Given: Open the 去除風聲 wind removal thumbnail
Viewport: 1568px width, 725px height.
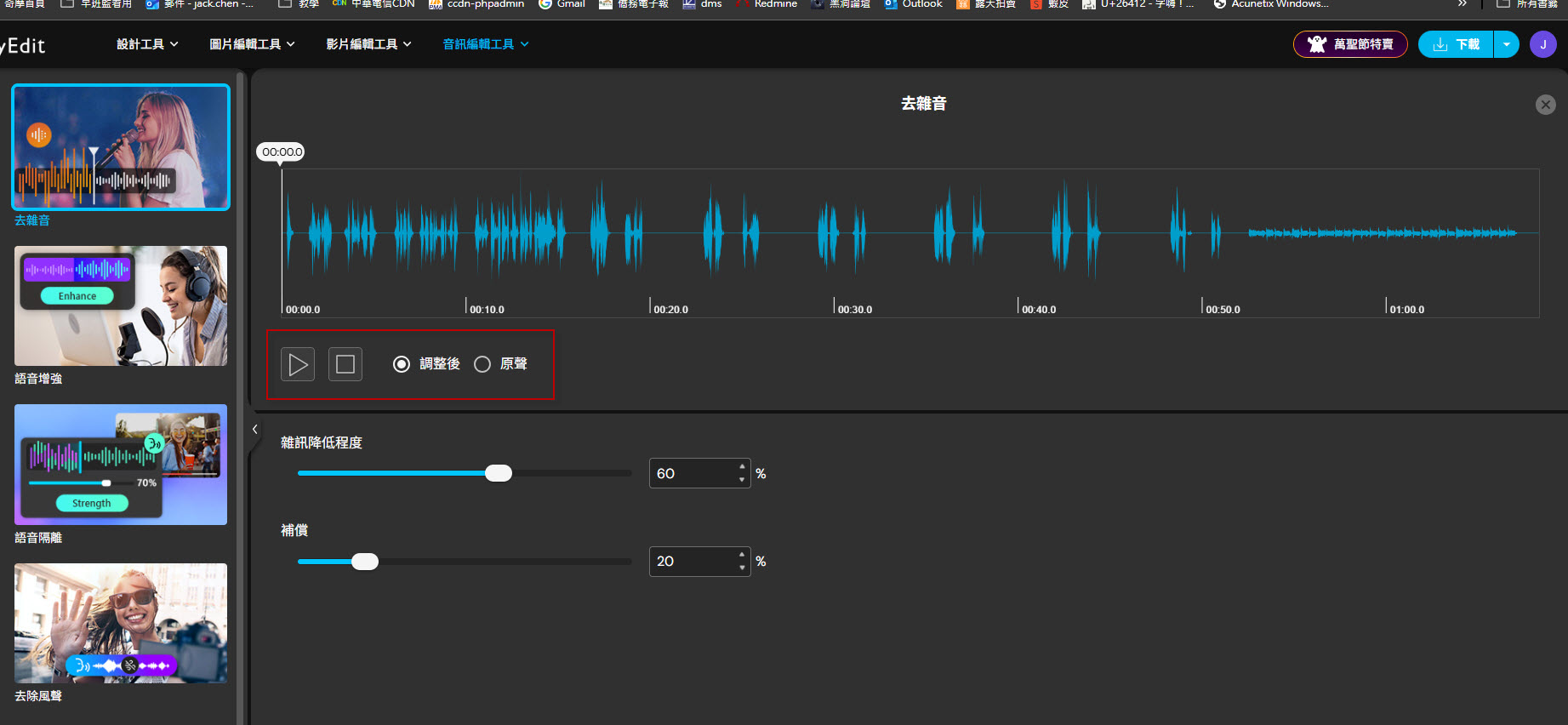Looking at the screenshot, I should click(x=121, y=623).
